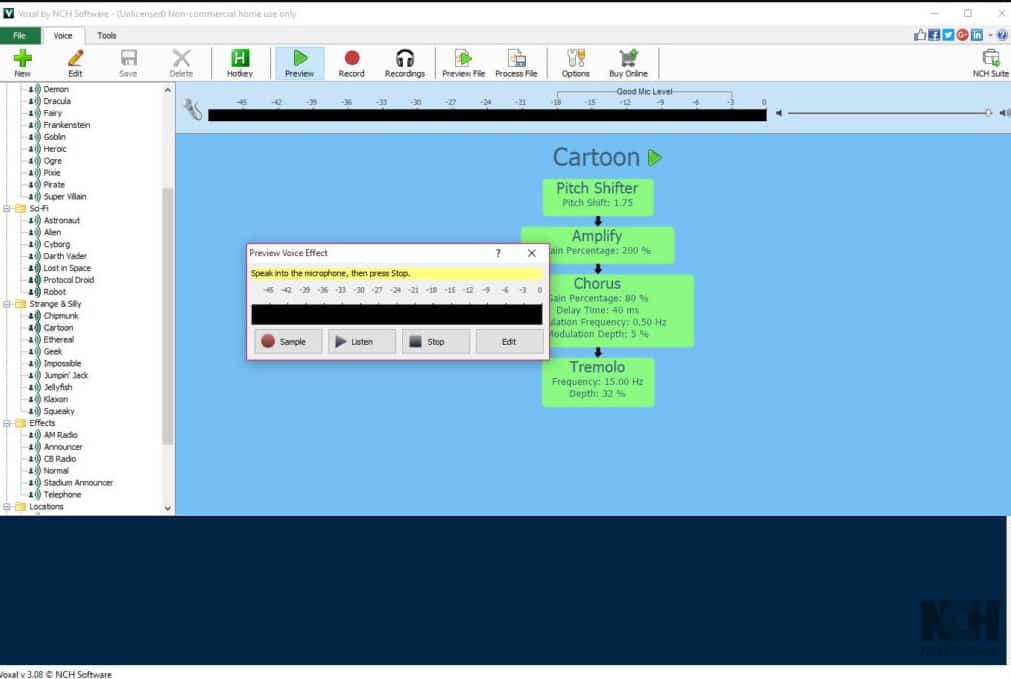The image size is (1011, 679).
Task: Select the CB Radio voice
Action: [60, 459]
